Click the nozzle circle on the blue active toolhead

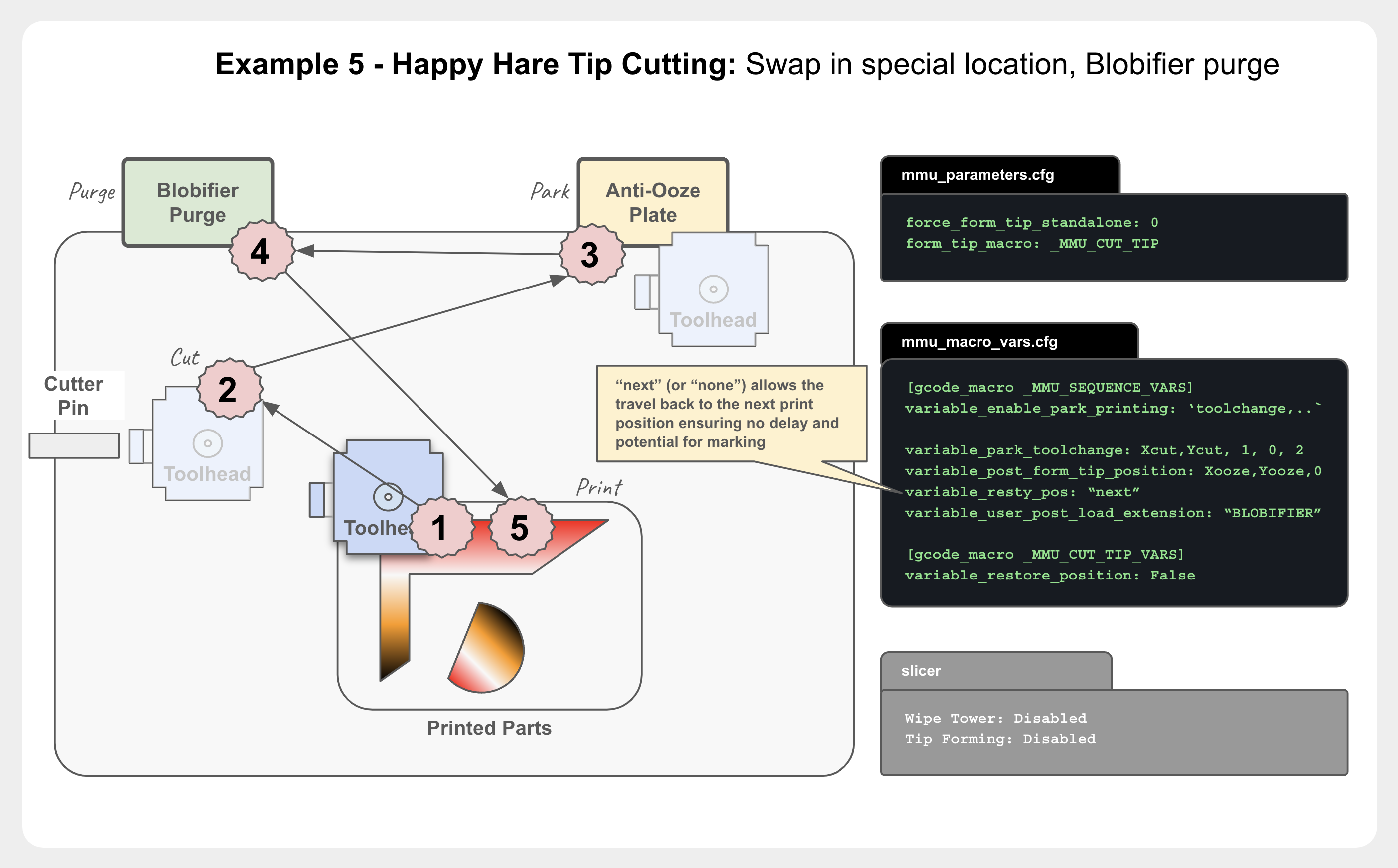point(388,497)
